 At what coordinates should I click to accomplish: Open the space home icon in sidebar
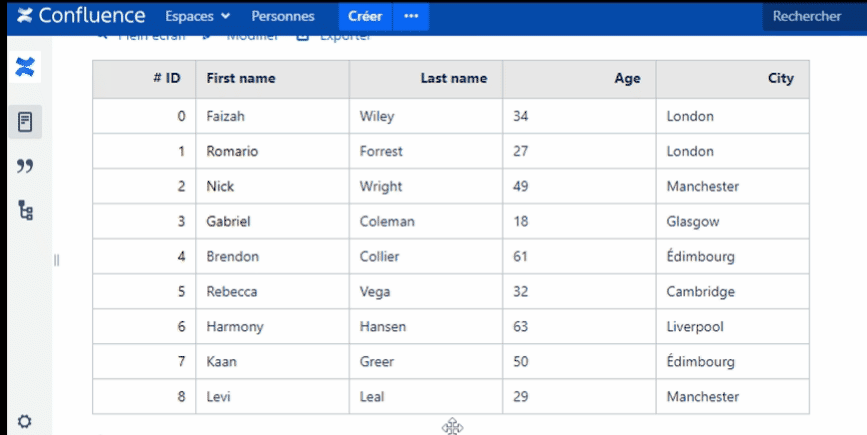25,67
